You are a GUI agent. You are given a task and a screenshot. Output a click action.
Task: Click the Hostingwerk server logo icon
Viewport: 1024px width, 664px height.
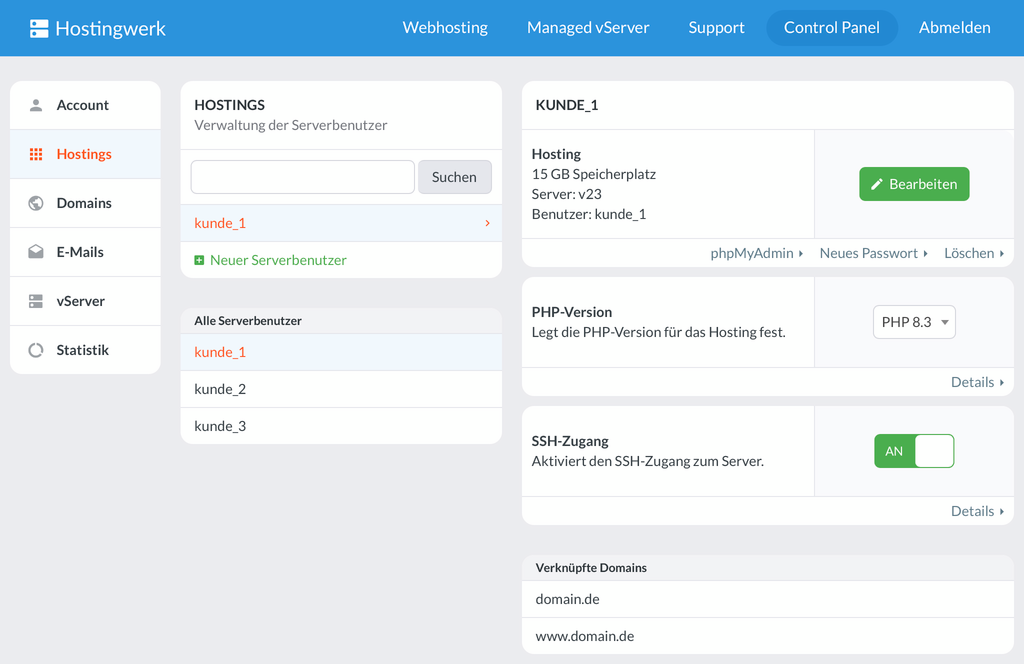pos(39,28)
